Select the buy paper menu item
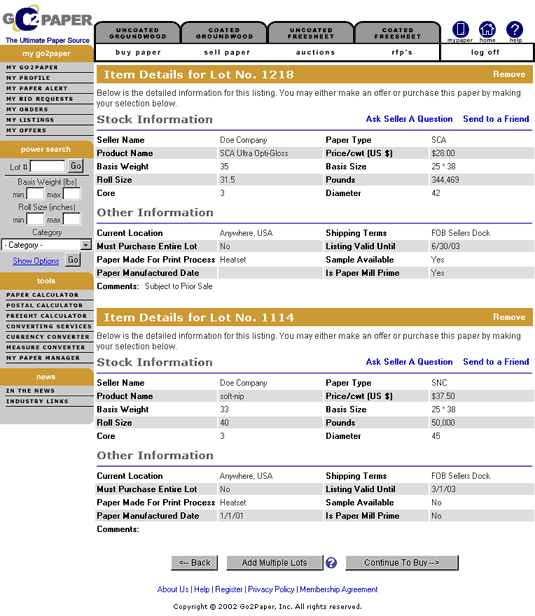The image size is (535, 616). tap(138, 52)
